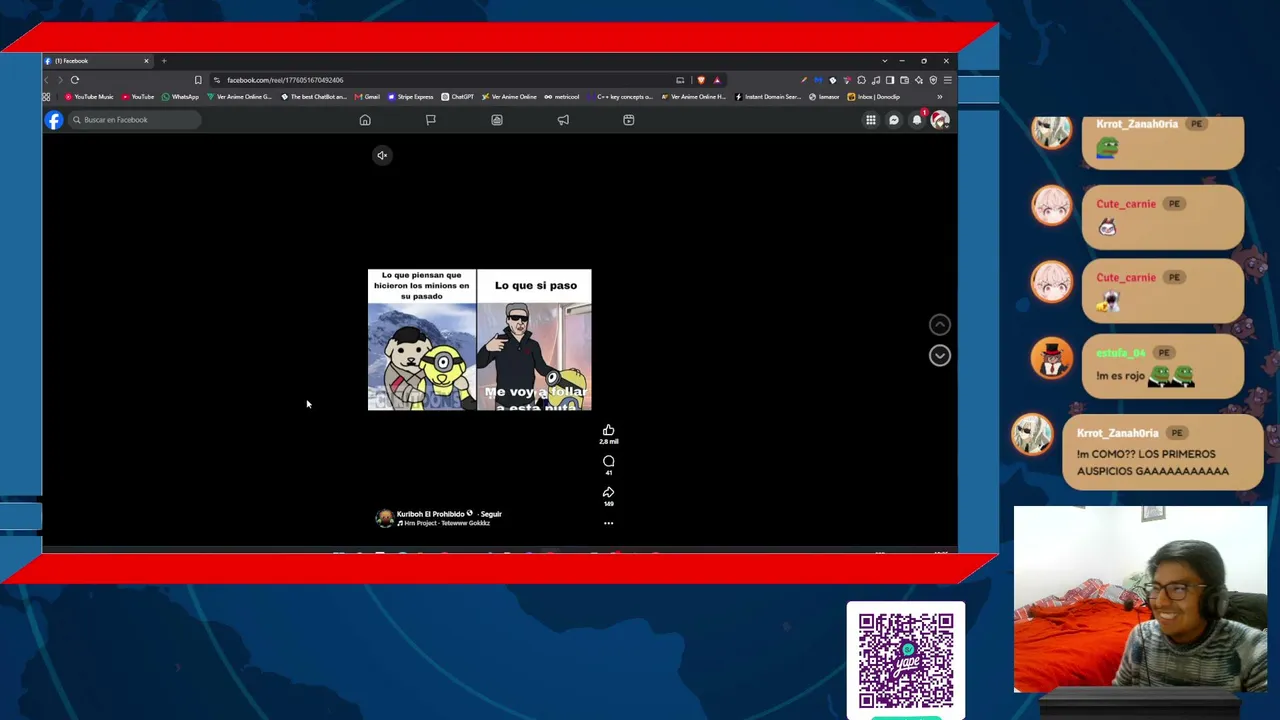
Task: Open the Gmail bookmark
Action: pyautogui.click(x=367, y=97)
